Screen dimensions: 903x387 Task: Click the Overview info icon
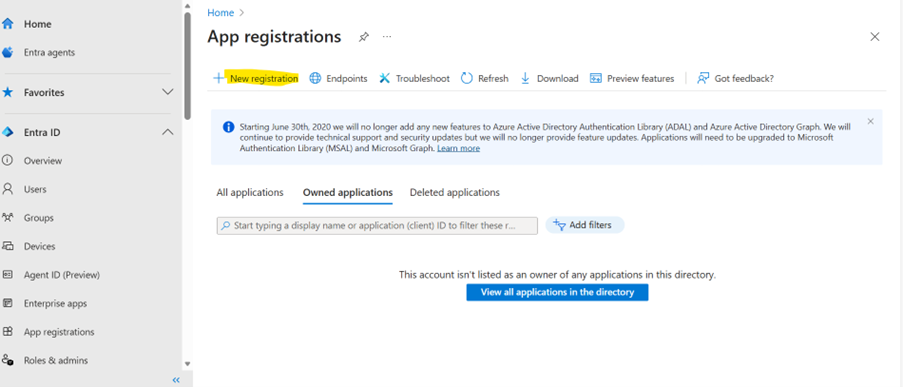[7, 161]
